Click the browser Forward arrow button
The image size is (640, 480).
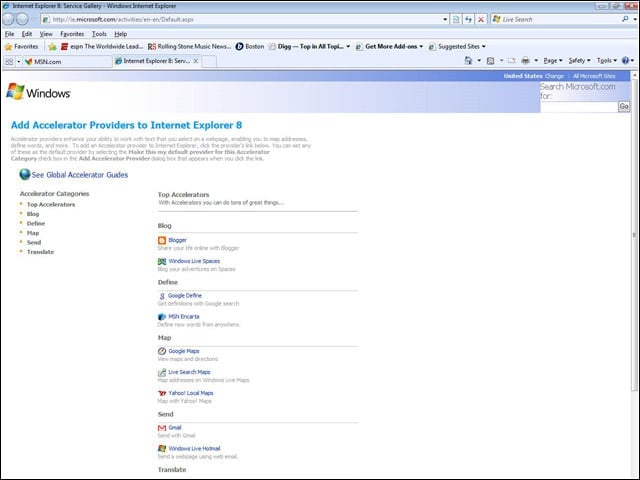point(22,19)
